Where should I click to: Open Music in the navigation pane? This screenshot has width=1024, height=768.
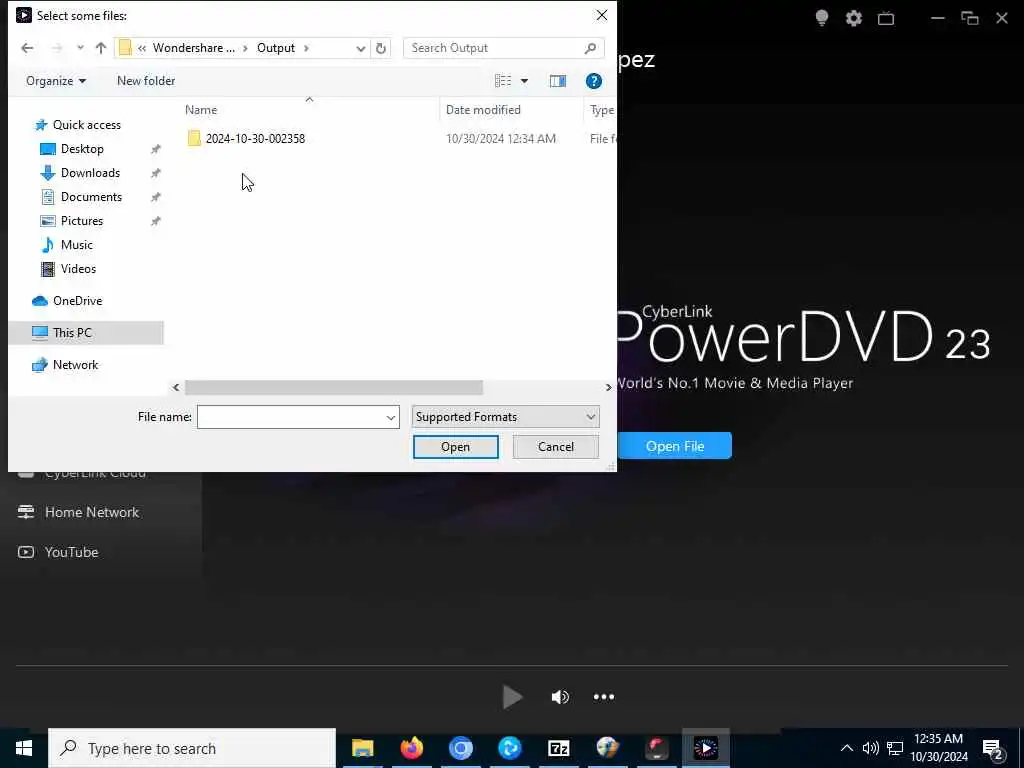point(76,245)
